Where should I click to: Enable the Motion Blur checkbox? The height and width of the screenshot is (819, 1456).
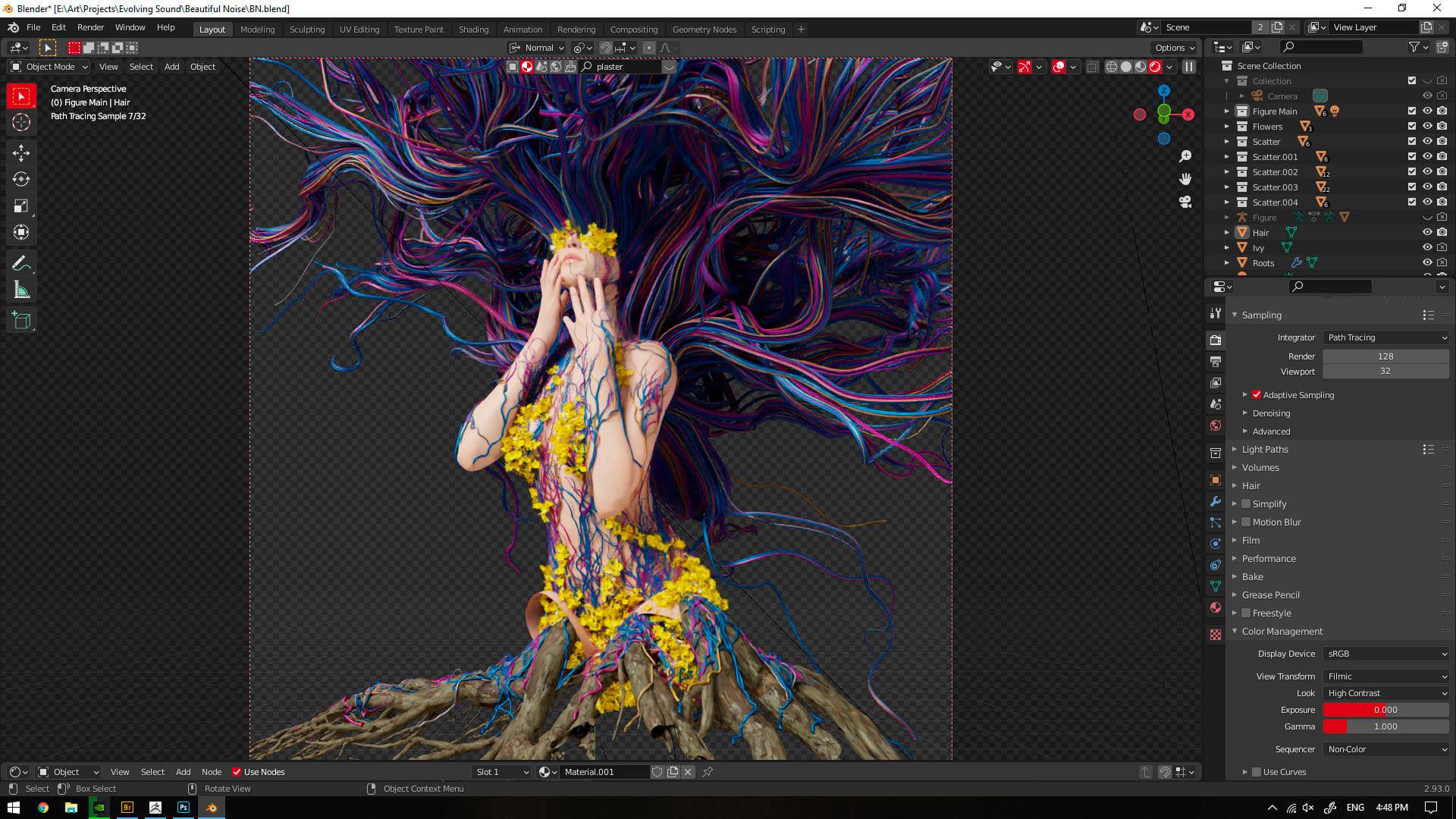point(1246,522)
